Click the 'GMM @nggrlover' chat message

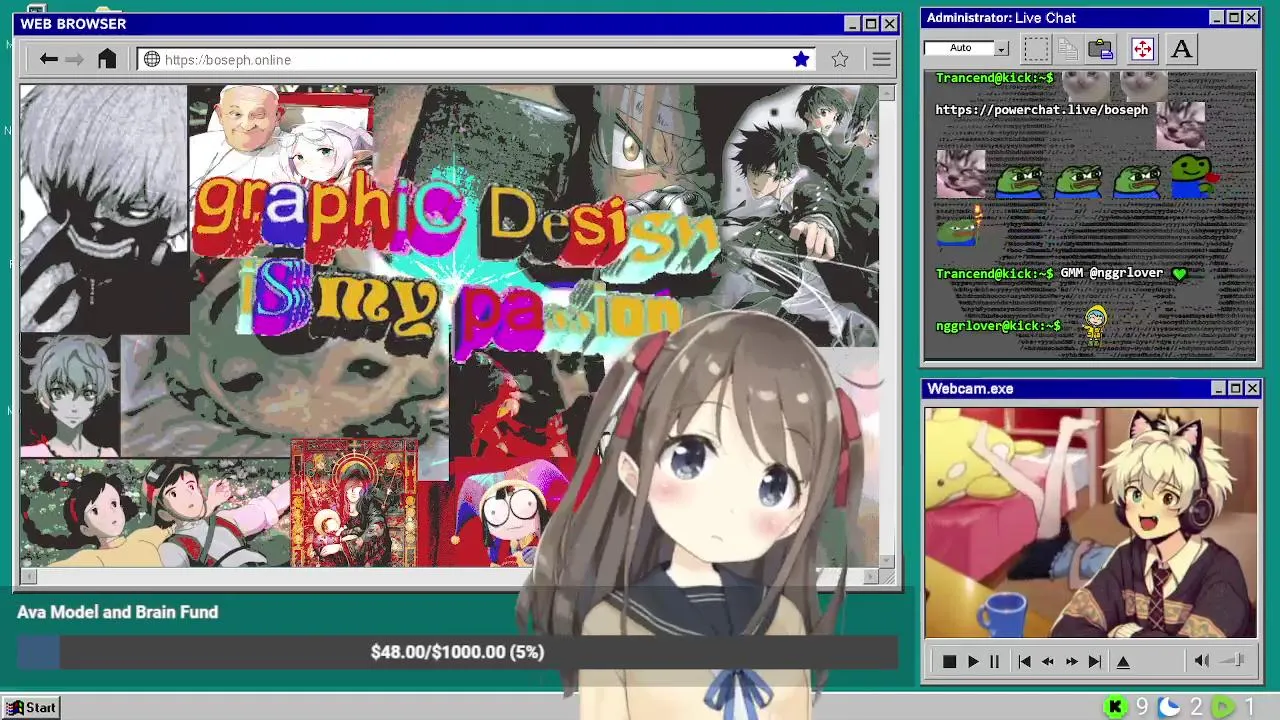coord(1111,273)
